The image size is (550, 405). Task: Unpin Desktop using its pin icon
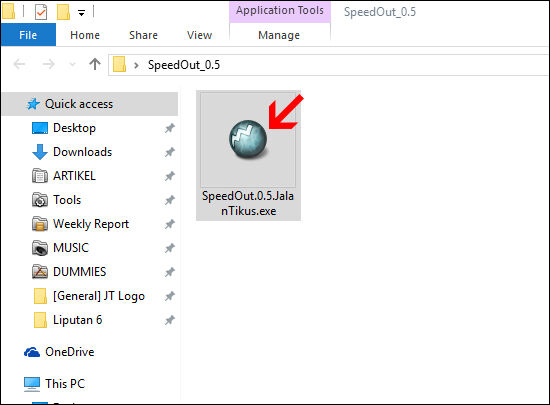tap(170, 128)
